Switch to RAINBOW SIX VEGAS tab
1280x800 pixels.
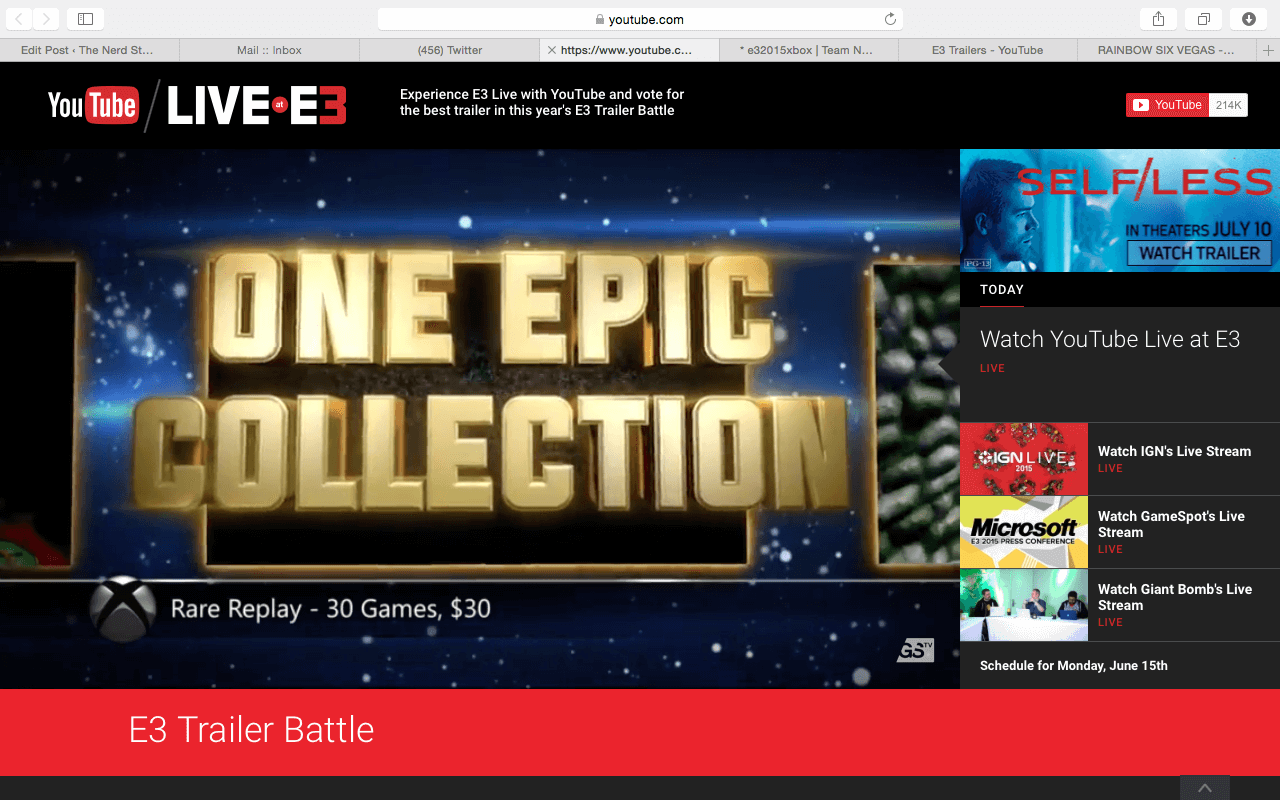(1167, 50)
